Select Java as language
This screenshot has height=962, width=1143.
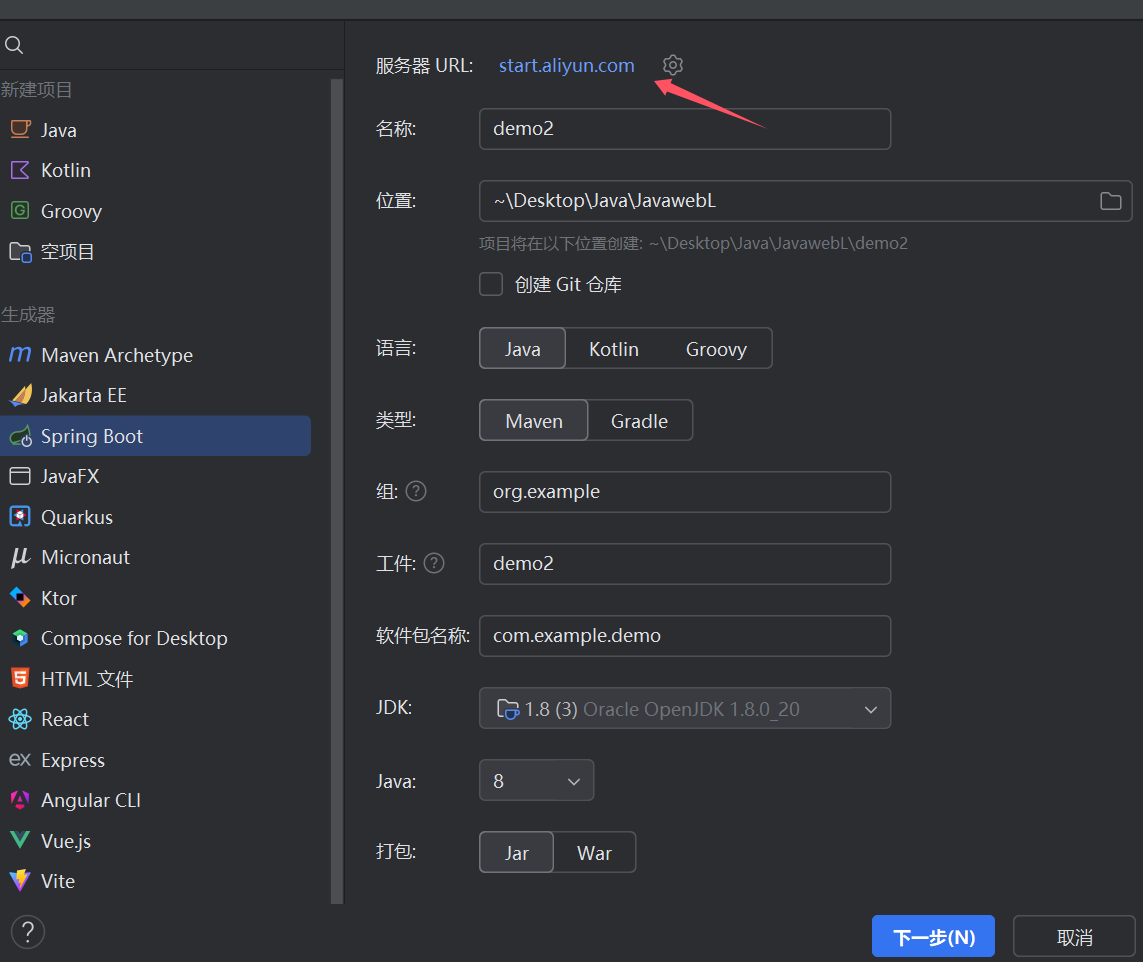coord(523,348)
